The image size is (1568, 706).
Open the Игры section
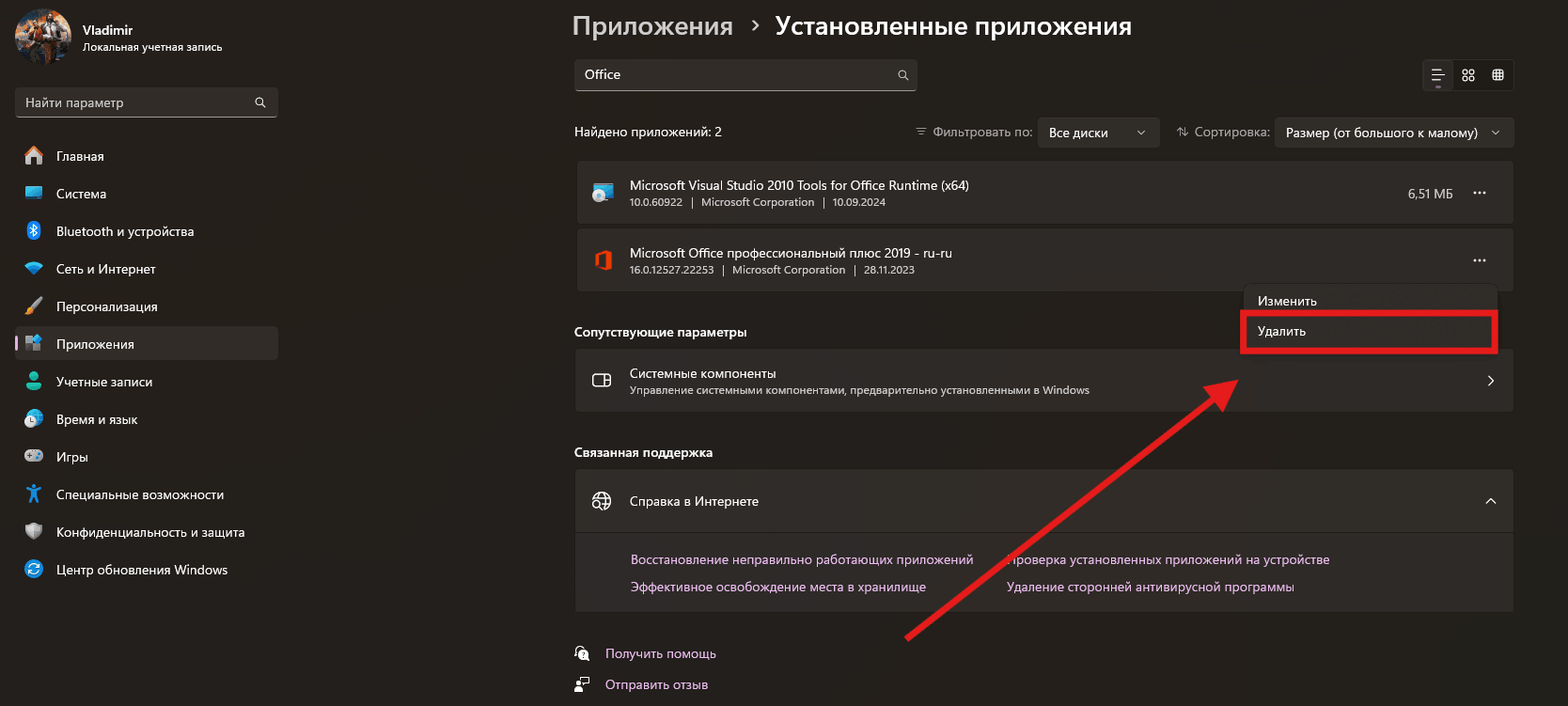point(147,457)
